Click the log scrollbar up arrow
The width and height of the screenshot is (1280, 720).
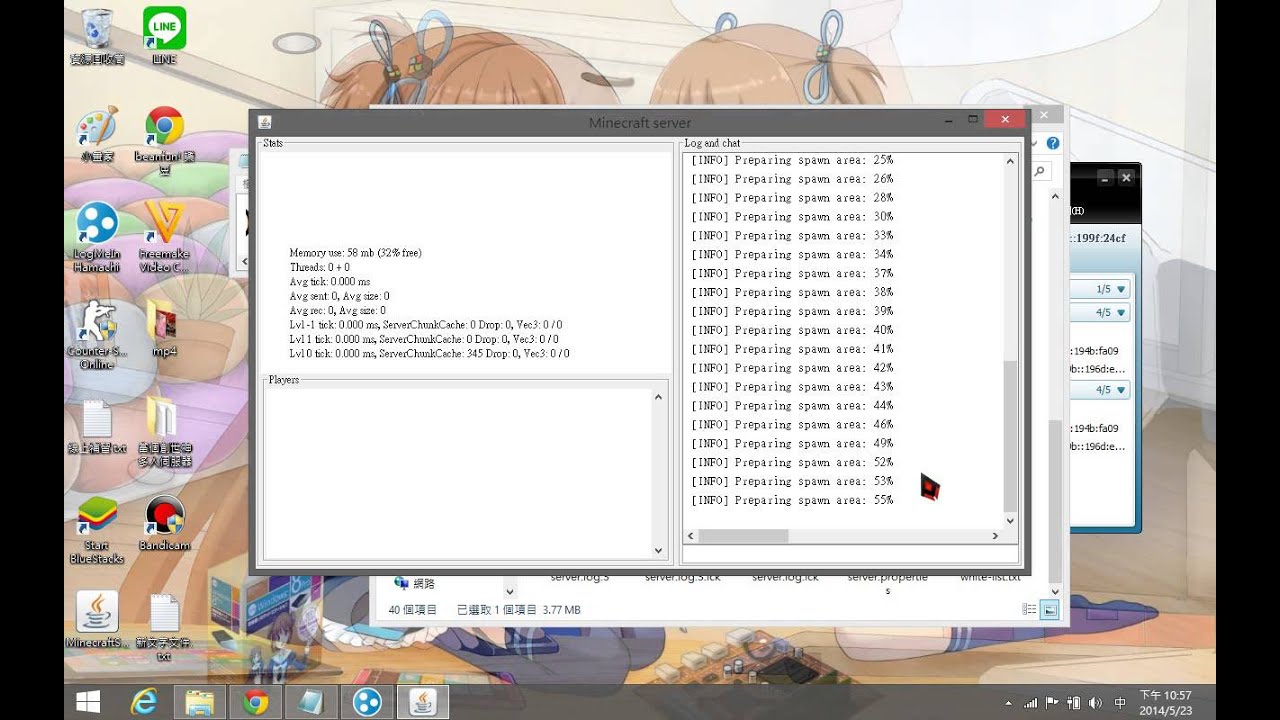point(1009,161)
